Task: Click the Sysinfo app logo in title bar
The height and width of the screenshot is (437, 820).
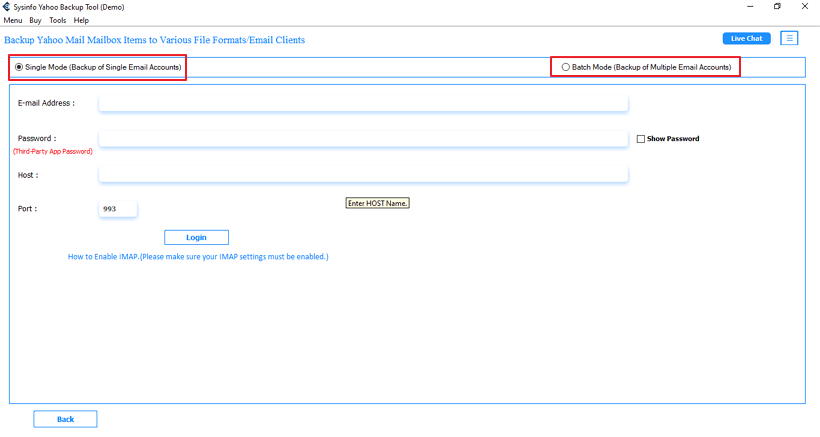Action: [6, 7]
